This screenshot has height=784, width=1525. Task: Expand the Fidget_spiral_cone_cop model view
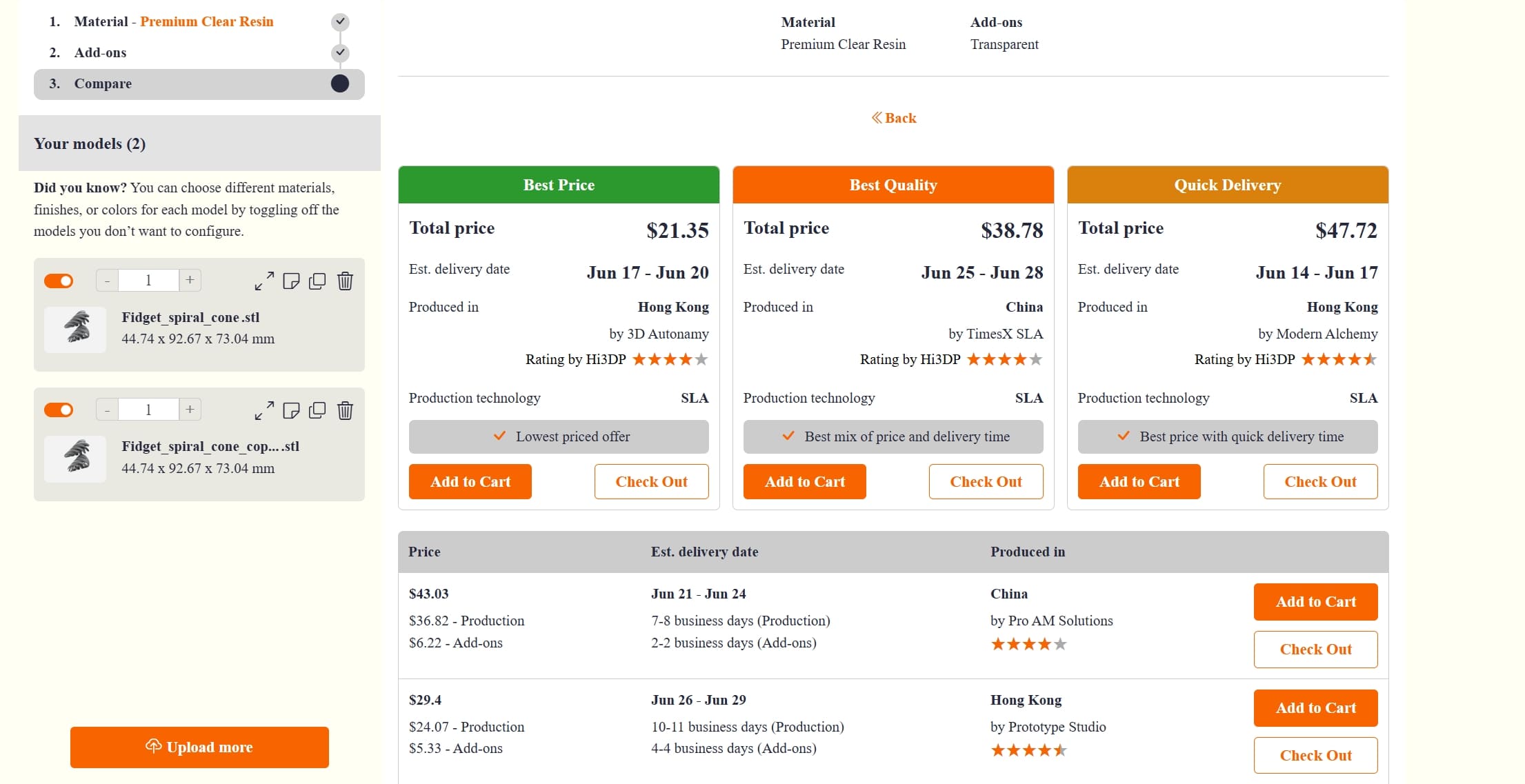(x=264, y=410)
